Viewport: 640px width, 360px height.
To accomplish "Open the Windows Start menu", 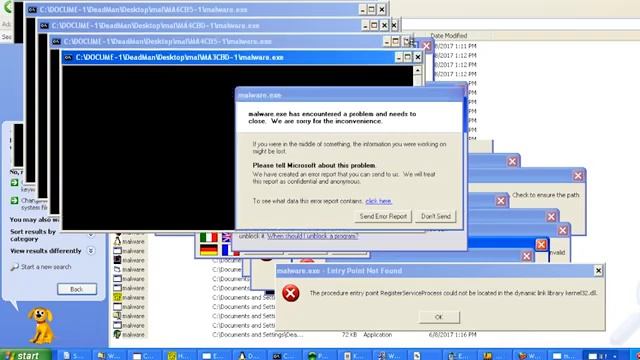I will coord(25,355).
